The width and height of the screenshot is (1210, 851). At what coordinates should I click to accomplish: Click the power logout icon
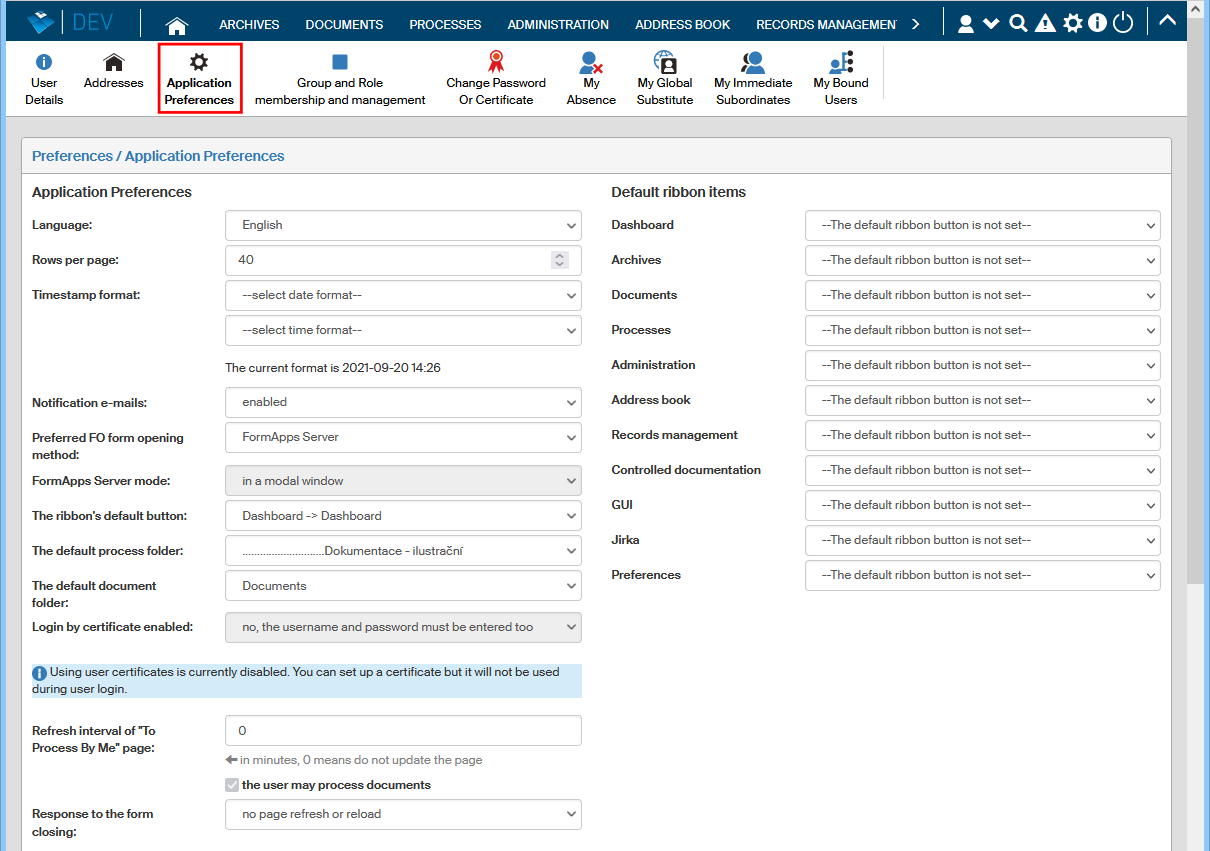(x=1123, y=24)
